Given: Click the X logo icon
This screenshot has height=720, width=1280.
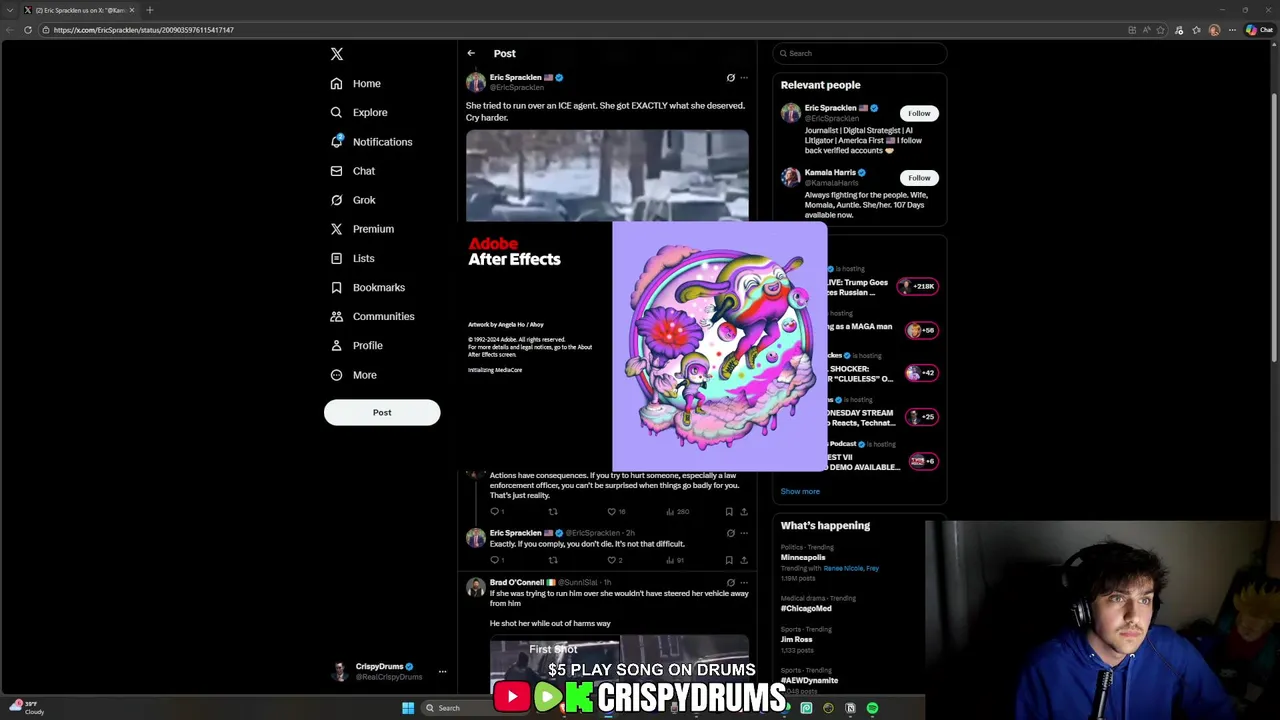Looking at the screenshot, I should (x=337, y=54).
